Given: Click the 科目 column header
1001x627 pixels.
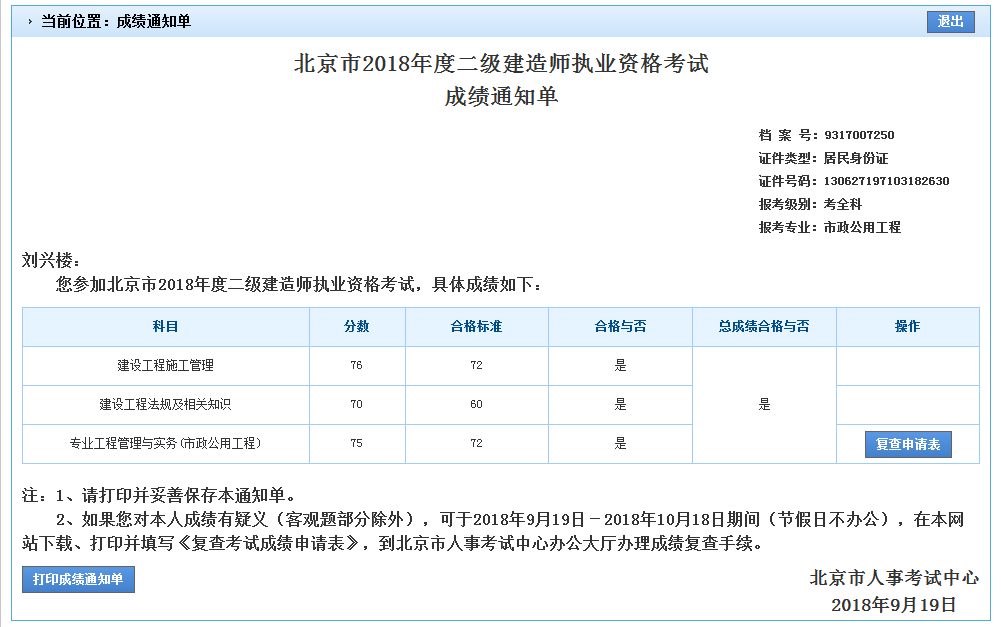Looking at the screenshot, I should (165, 327).
